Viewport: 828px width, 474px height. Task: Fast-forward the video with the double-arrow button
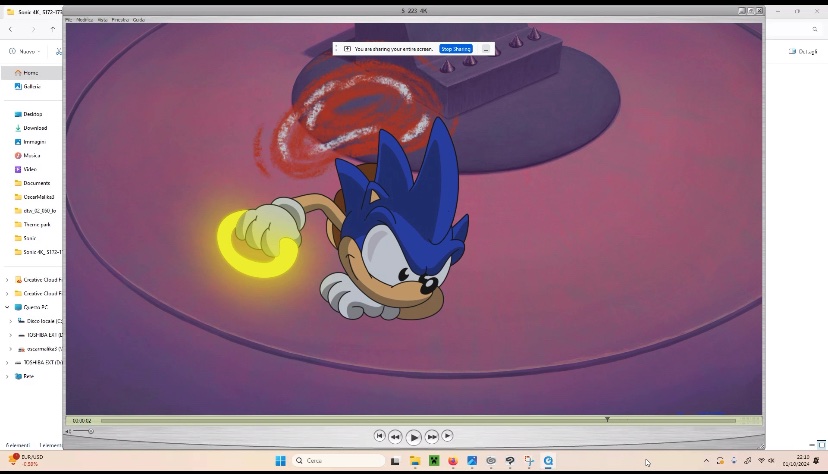(x=431, y=437)
